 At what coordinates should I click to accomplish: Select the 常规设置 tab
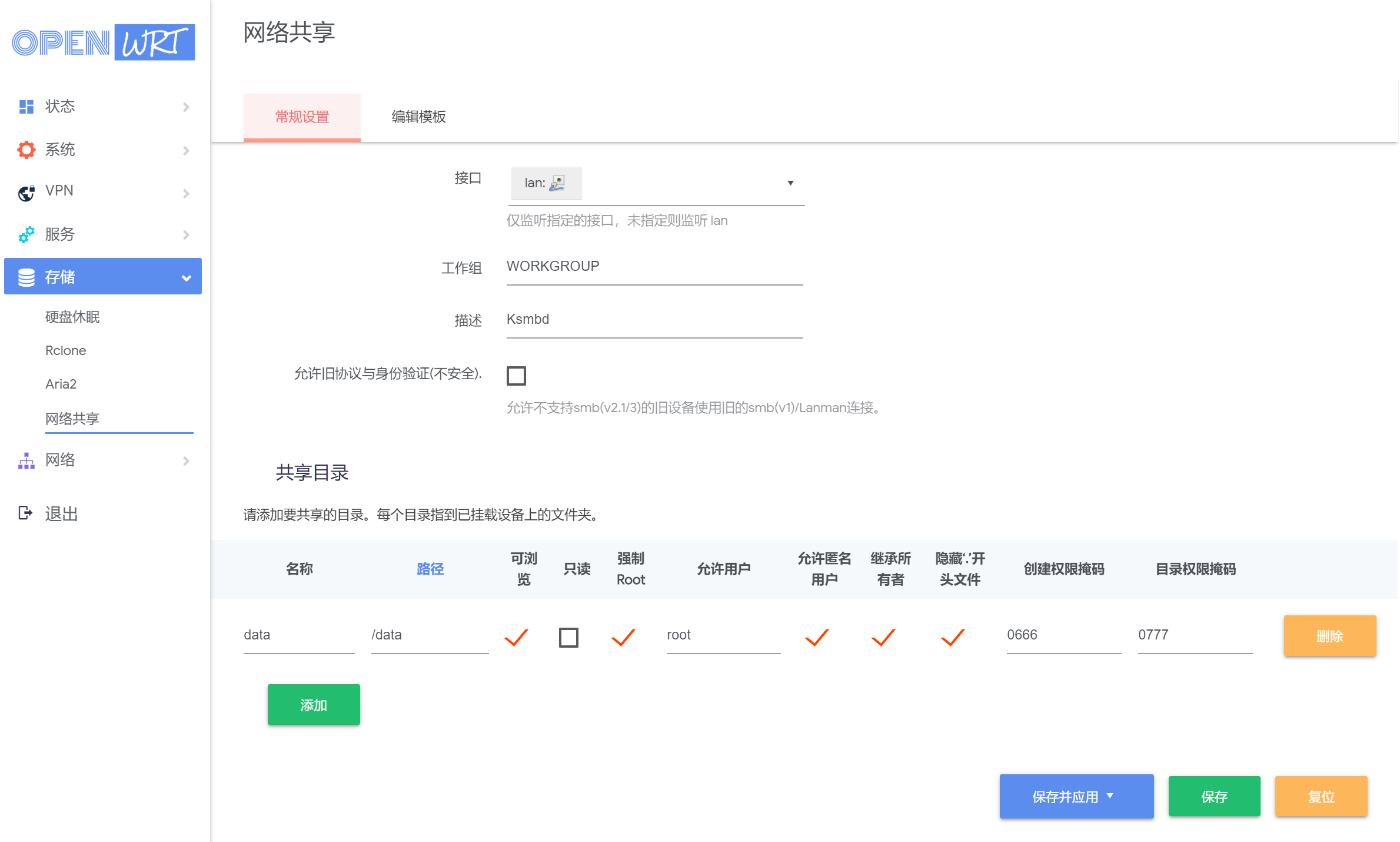click(301, 117)
